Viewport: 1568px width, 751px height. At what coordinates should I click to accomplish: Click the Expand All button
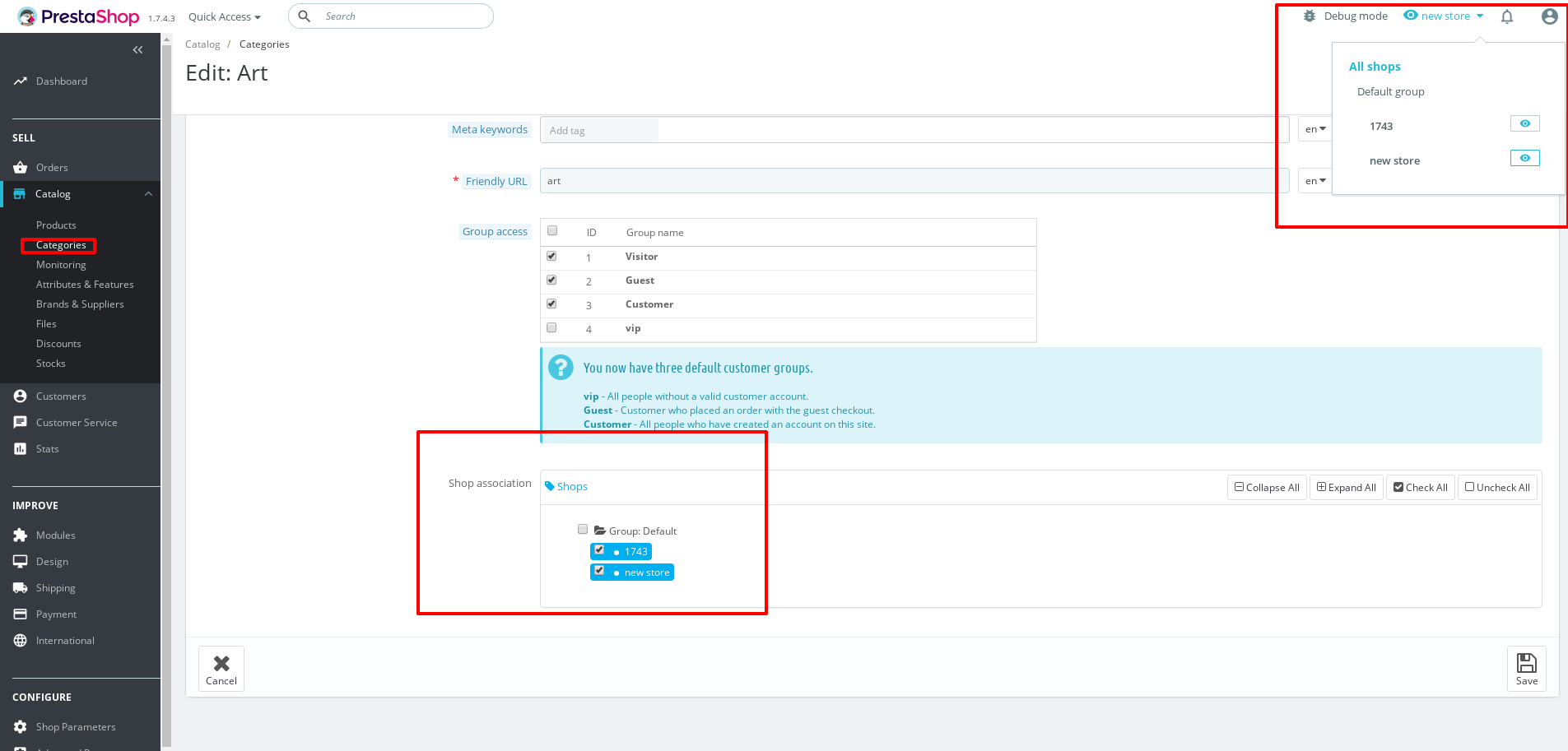[1347, 488]
